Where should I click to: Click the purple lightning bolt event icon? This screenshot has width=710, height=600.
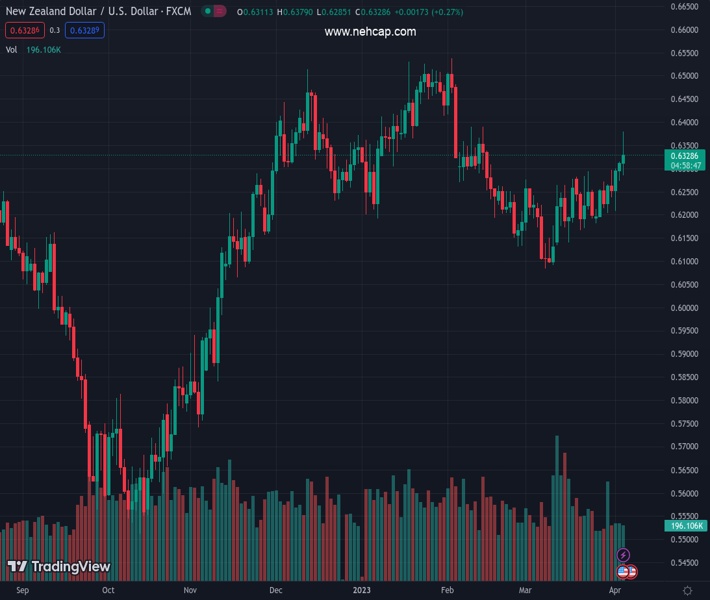point(624,555)
